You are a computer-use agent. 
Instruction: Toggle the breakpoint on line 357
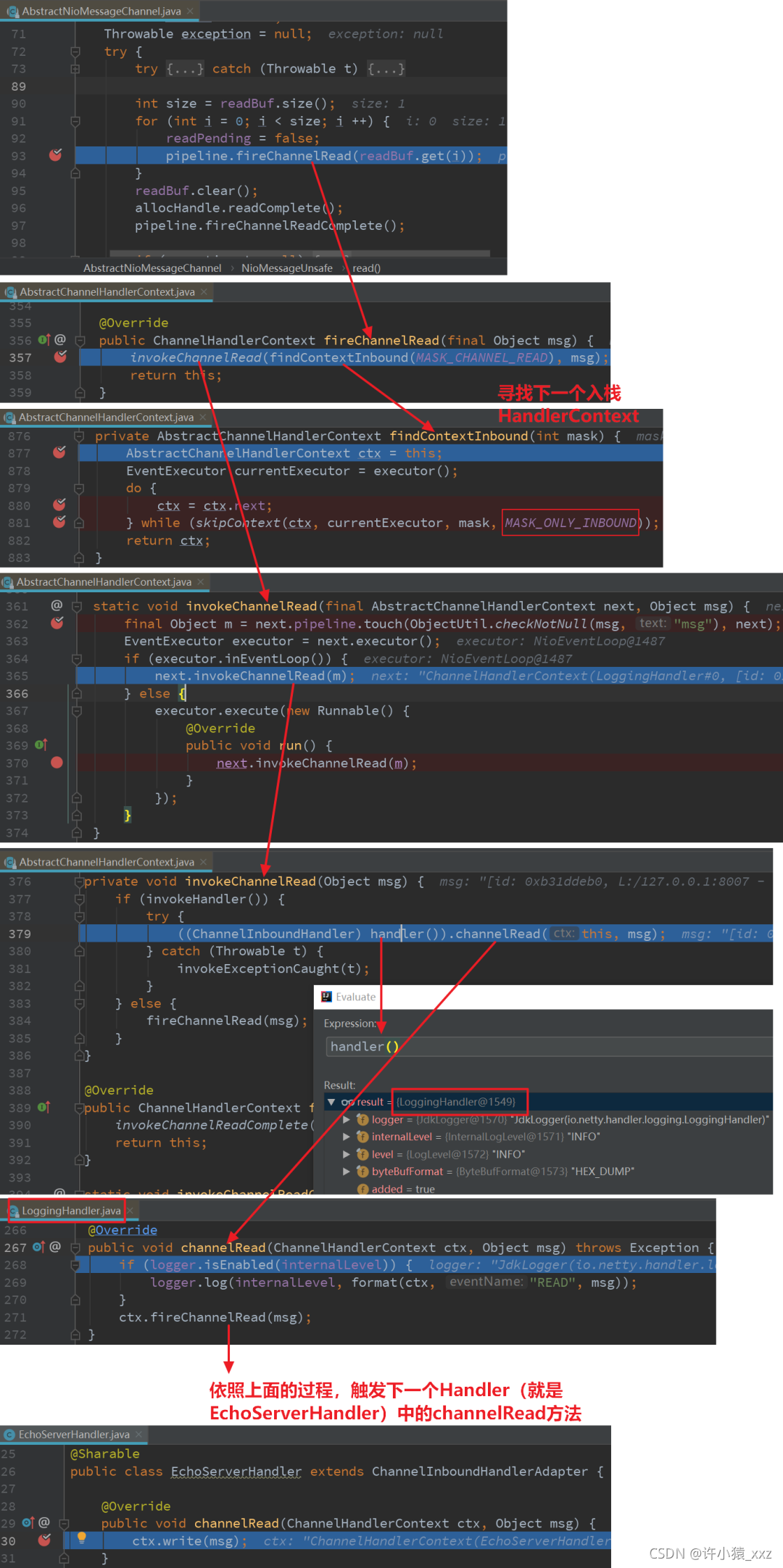click(x=60, y=357)
